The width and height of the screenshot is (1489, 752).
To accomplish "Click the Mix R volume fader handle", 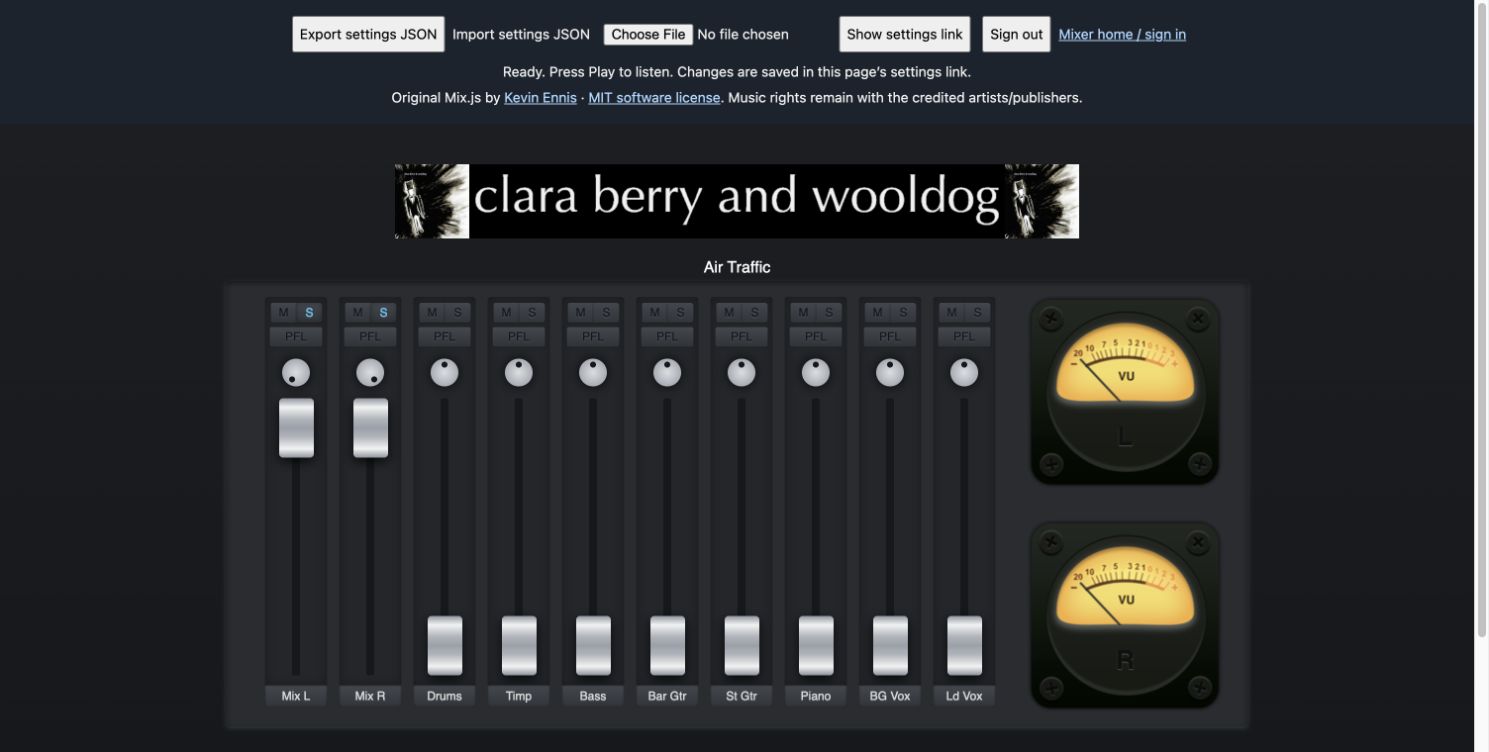I will point(370,428).
